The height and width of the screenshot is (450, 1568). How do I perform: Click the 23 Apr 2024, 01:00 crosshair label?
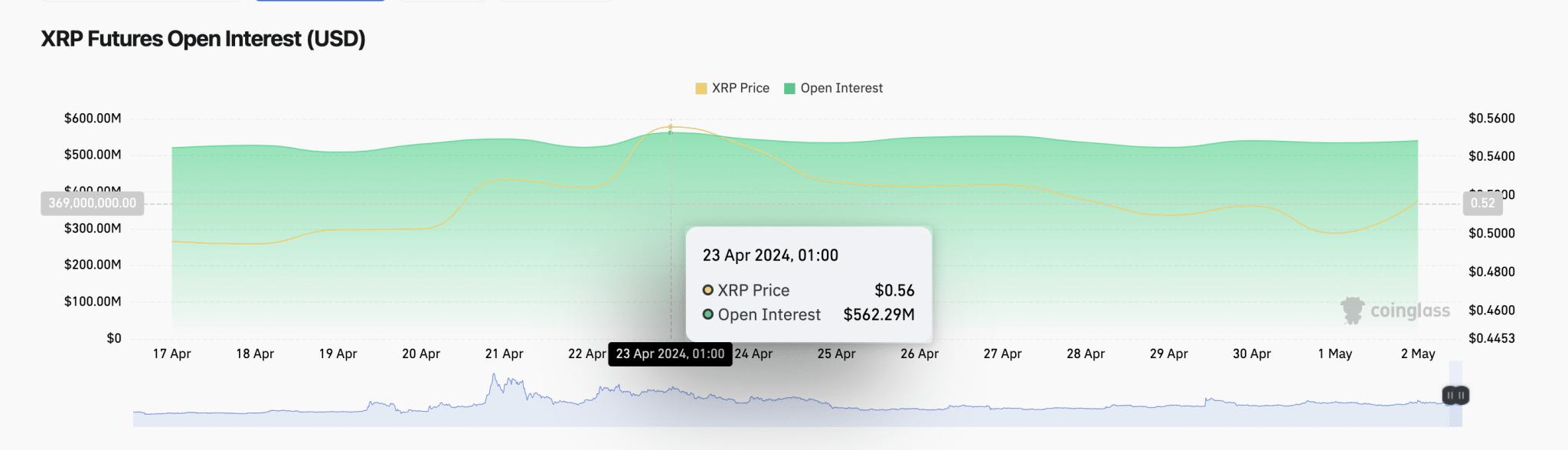tap(670, 354)
